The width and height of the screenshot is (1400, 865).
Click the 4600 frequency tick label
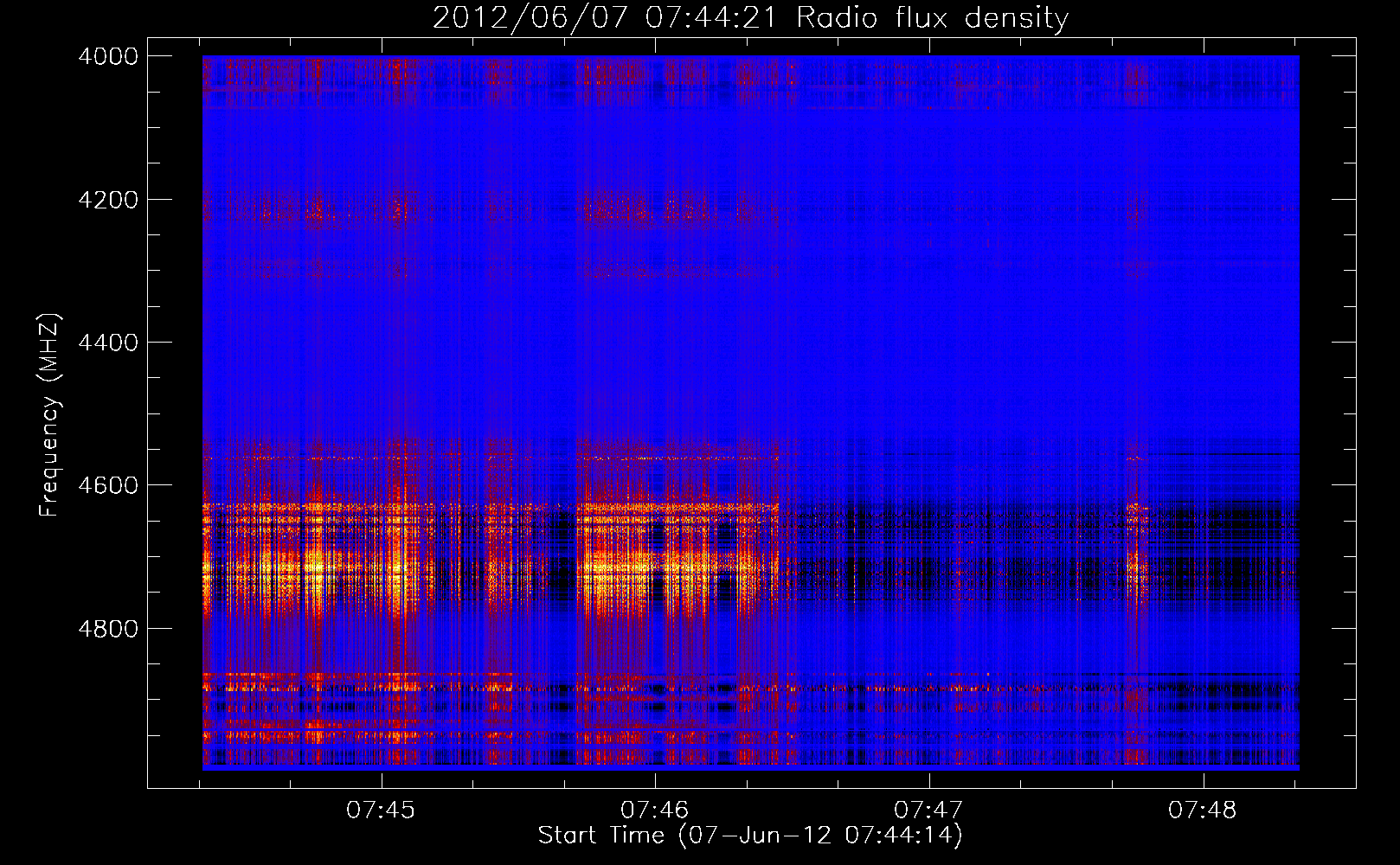[x=108, y=485]
